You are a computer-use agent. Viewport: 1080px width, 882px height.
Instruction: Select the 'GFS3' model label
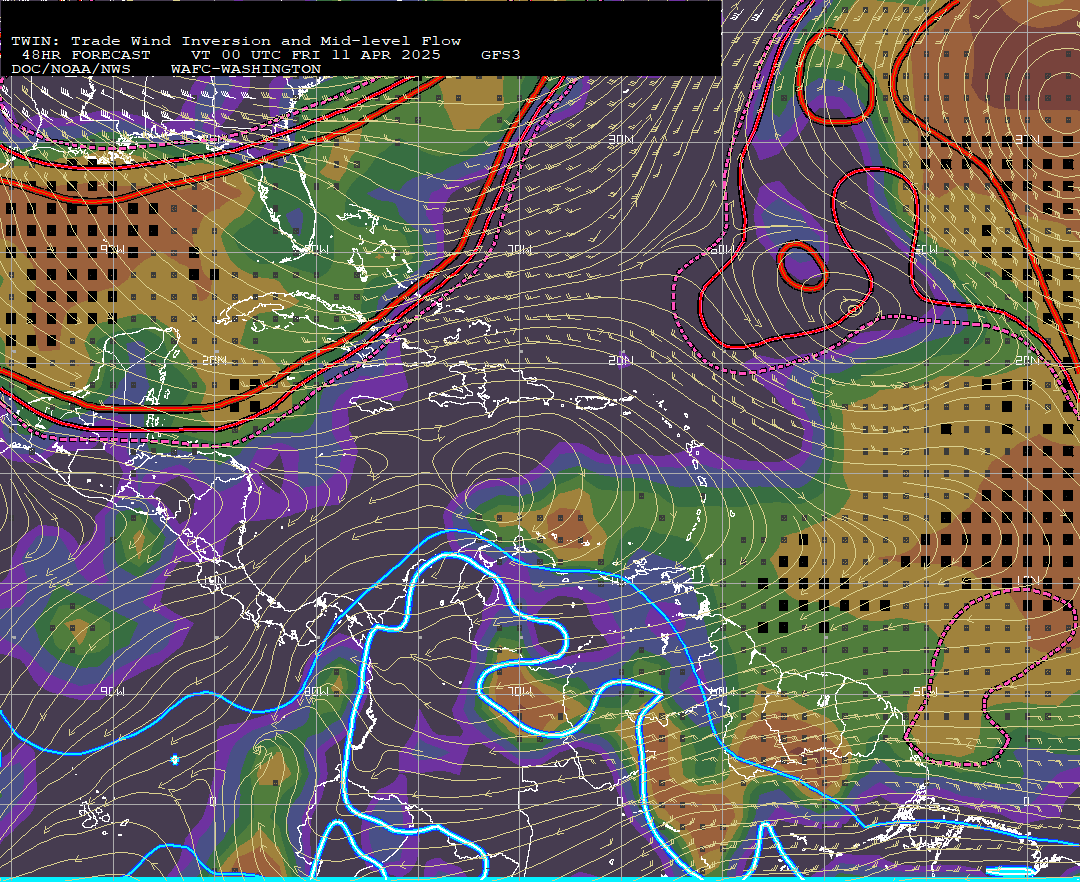click(x=501, y=55)
